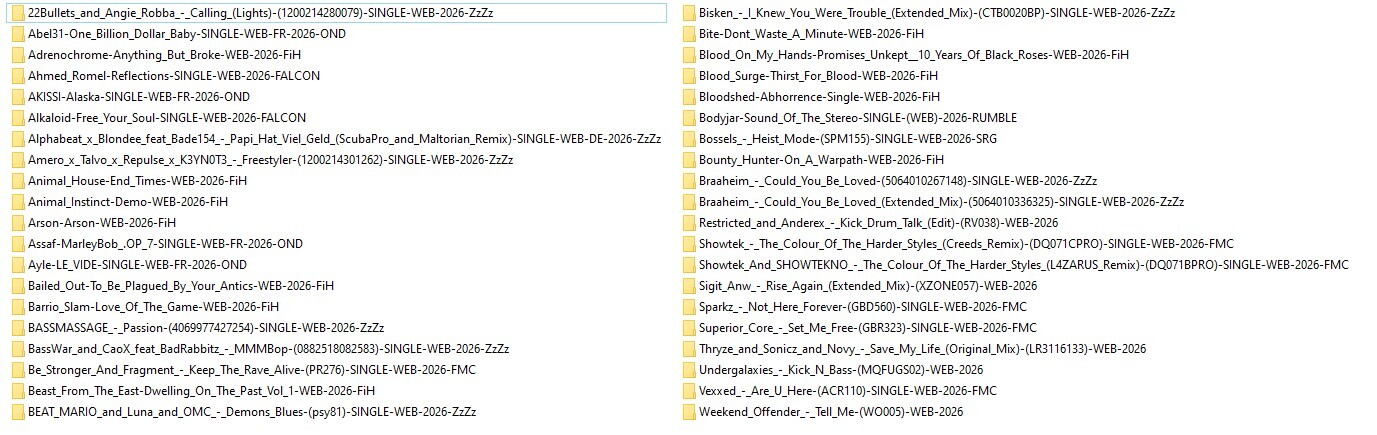Click folder icon of Abel31-One_Billion_Dollar_Baby

[x=17, y=34]
